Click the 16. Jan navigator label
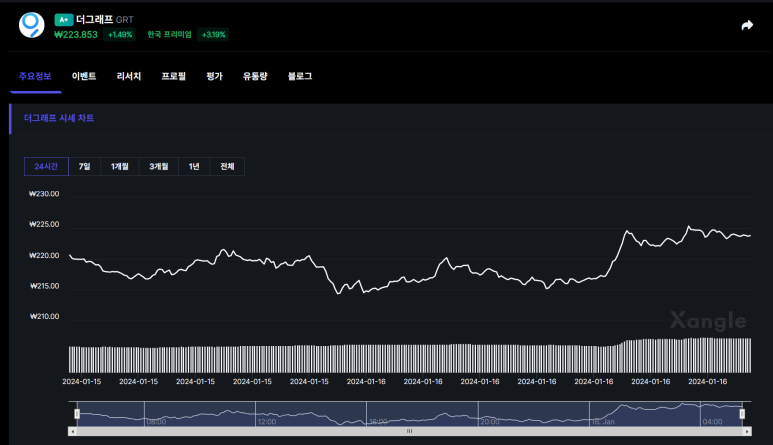Screen dimensions: 773x445 [603, 422]
